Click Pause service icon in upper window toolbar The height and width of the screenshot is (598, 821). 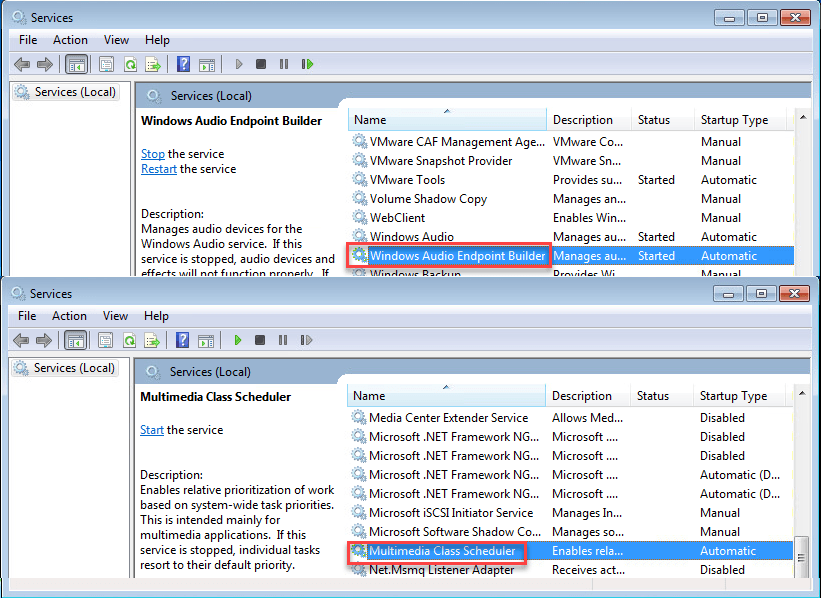[284, 64]
